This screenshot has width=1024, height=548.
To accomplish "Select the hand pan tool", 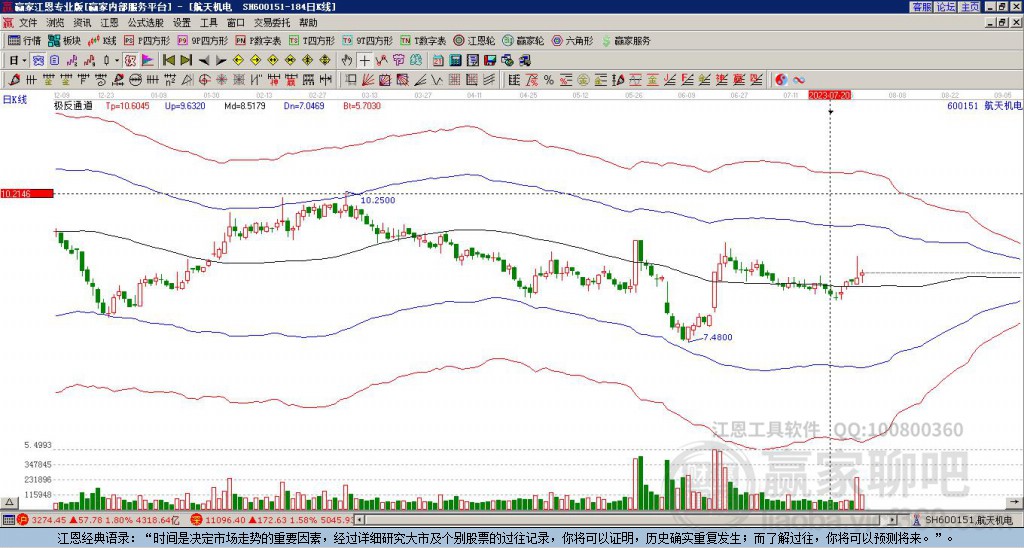I will 347,61.
